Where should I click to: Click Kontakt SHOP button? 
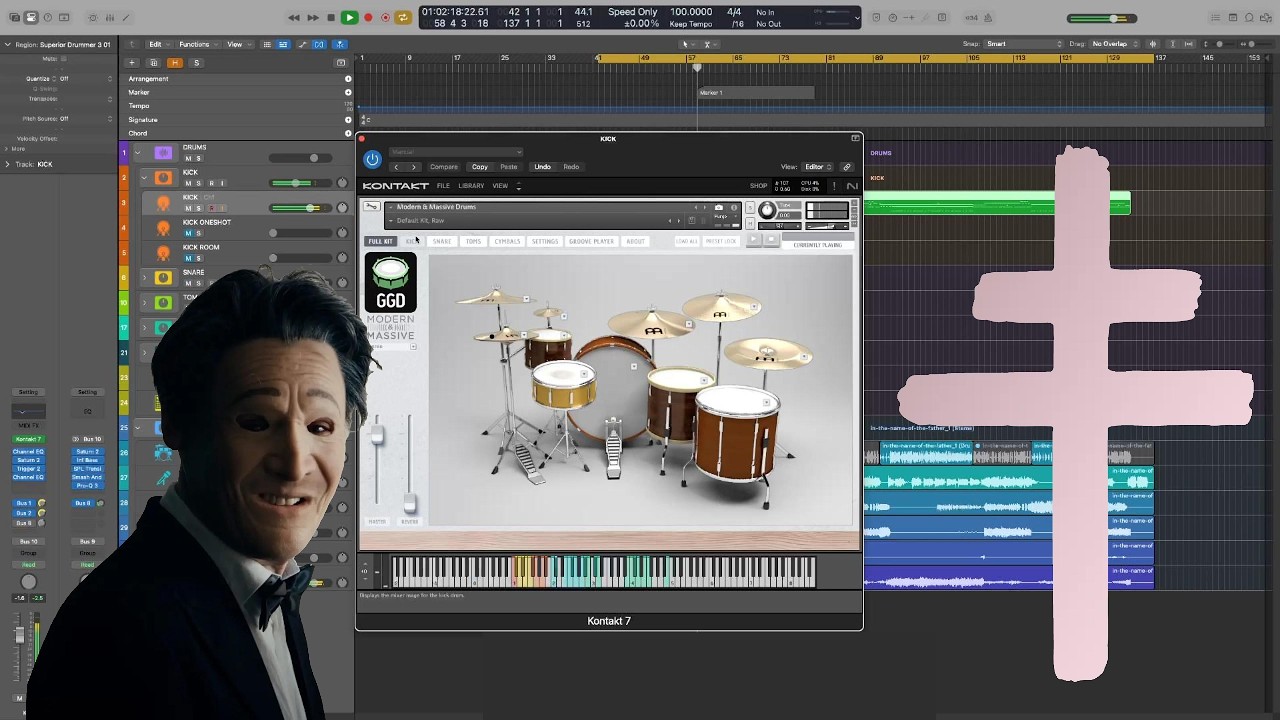tap(759, 186)
